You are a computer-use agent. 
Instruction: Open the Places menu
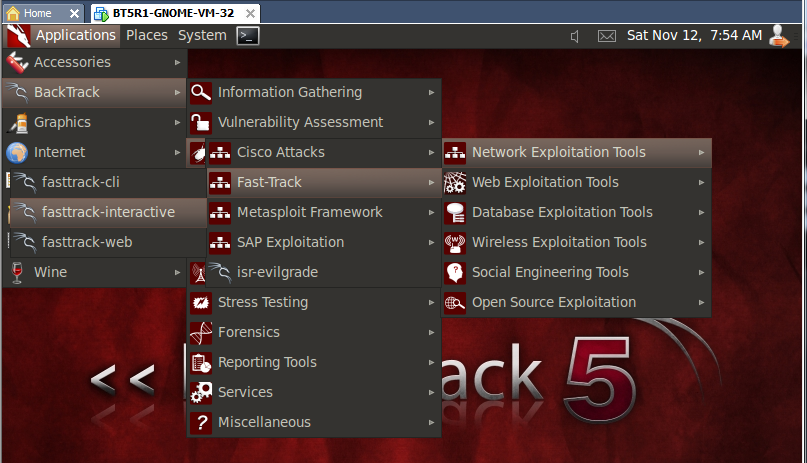point(147,35)
